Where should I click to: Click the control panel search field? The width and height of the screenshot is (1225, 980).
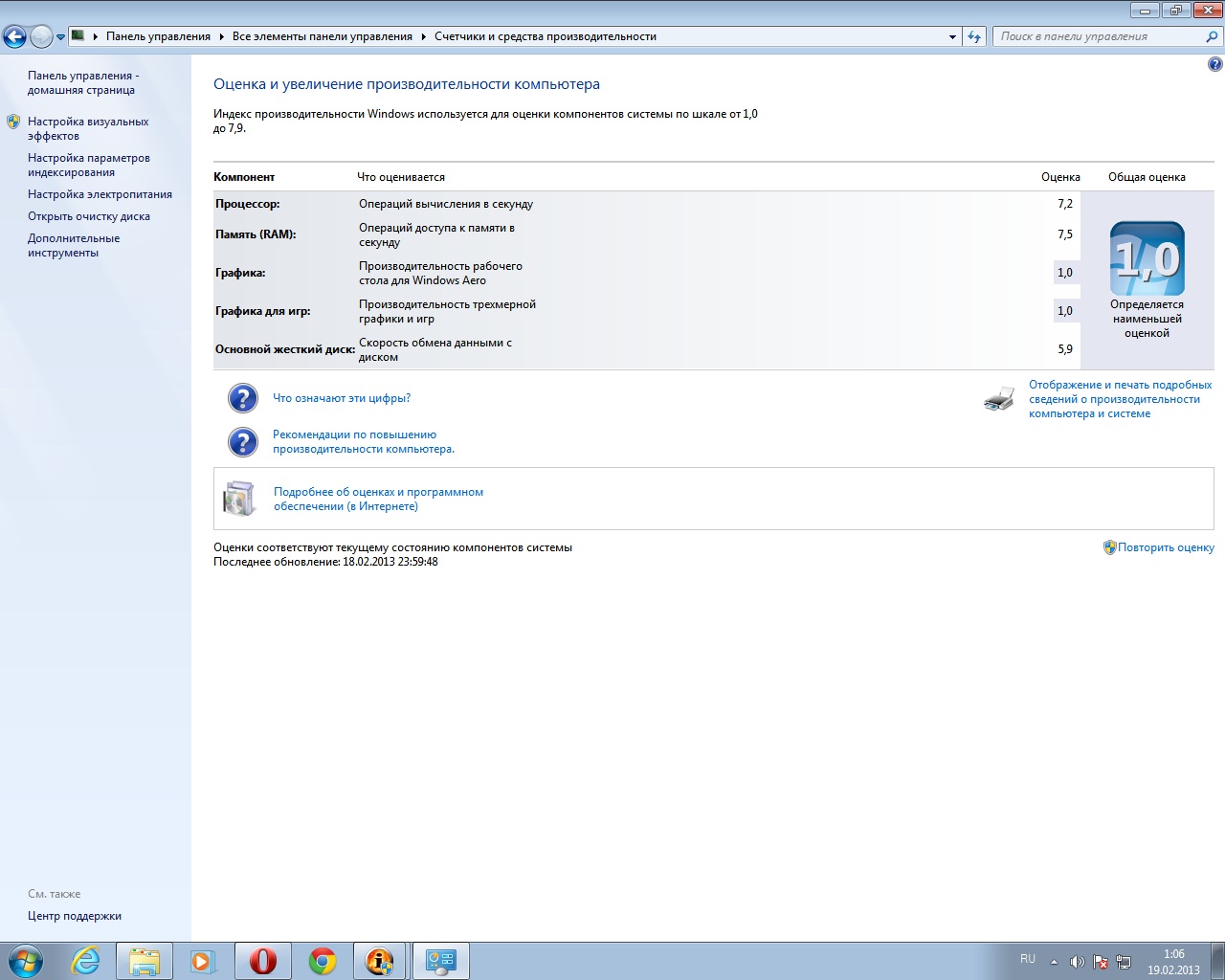tap(1099, 36)
